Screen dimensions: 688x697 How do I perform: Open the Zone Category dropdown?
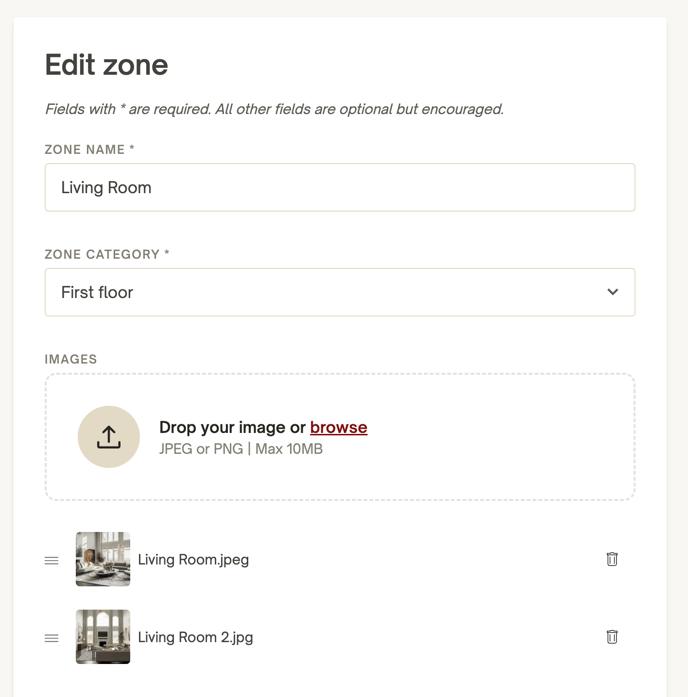pos(340,292)
